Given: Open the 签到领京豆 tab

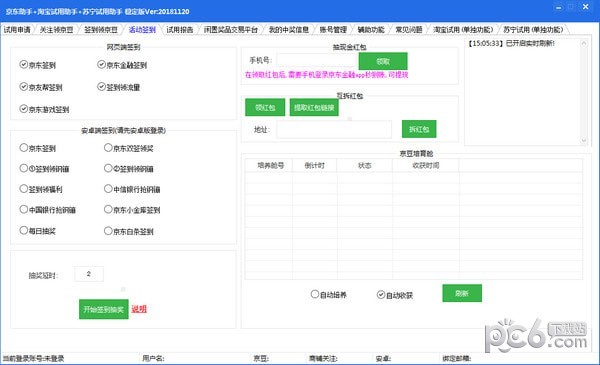Looking at the screenshot, I should click(101, 29).
